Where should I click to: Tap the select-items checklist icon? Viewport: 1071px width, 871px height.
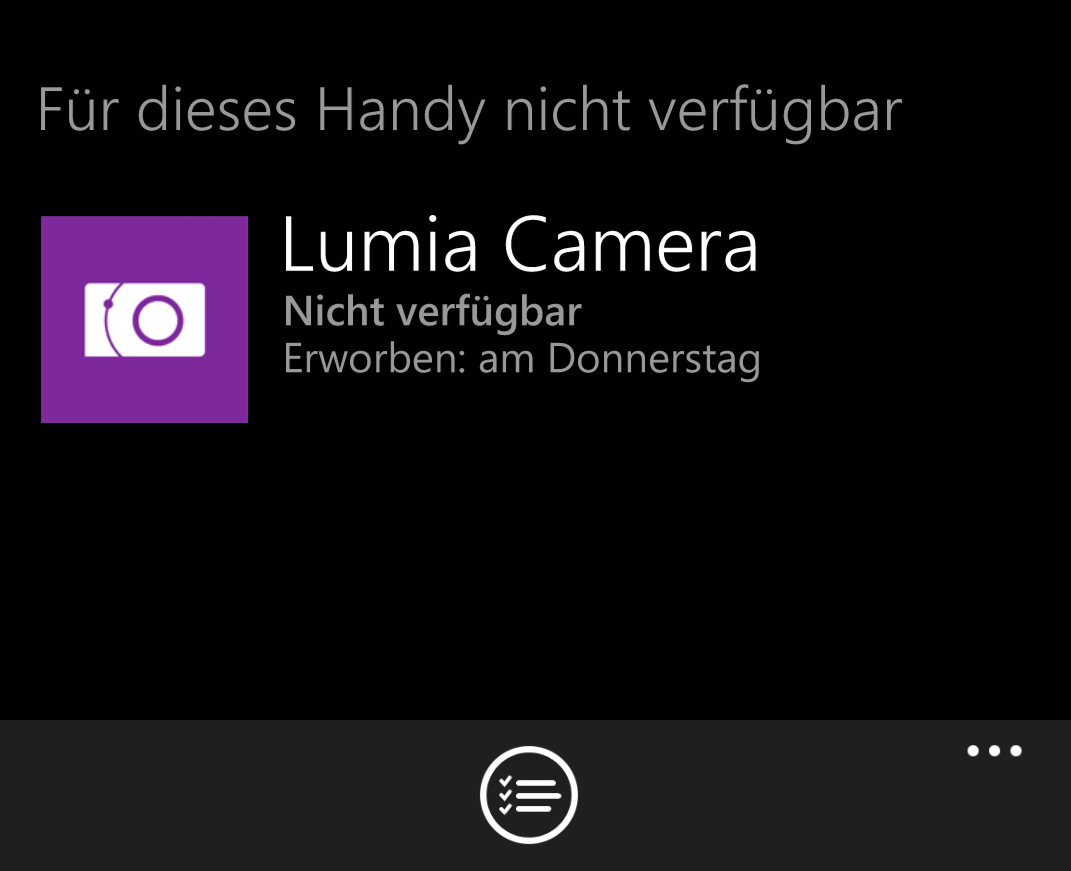tap(529, 794)
